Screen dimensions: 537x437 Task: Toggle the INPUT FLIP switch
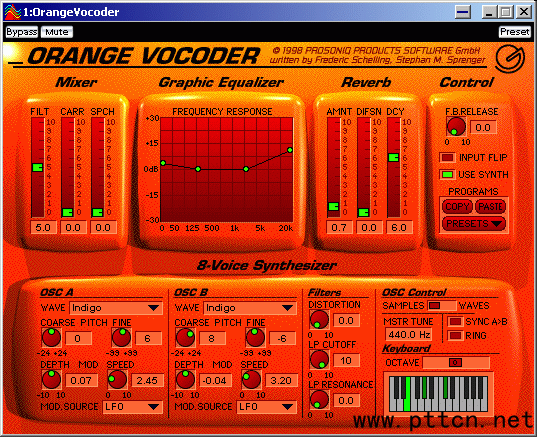(447, 158)
